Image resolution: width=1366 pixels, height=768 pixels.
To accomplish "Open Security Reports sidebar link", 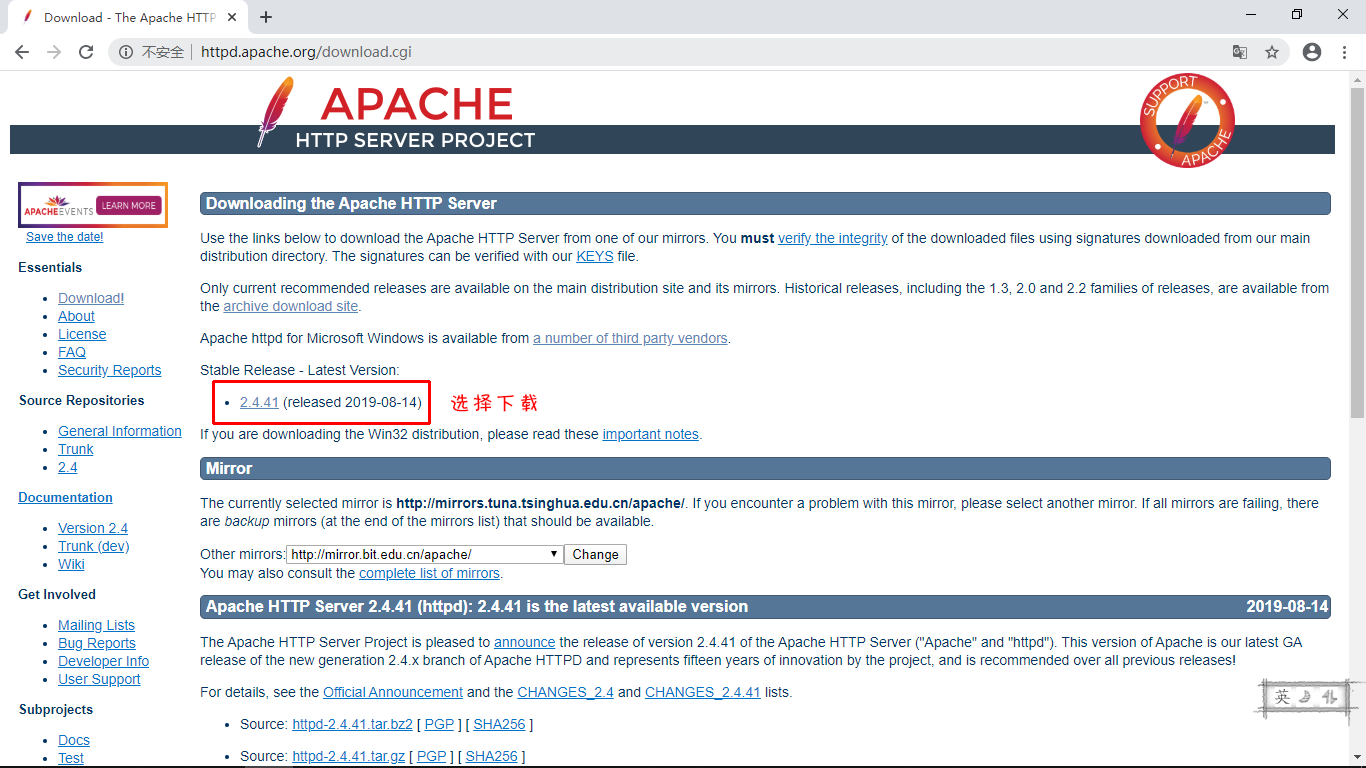I will pyautogui.click(x=109, y=370).
